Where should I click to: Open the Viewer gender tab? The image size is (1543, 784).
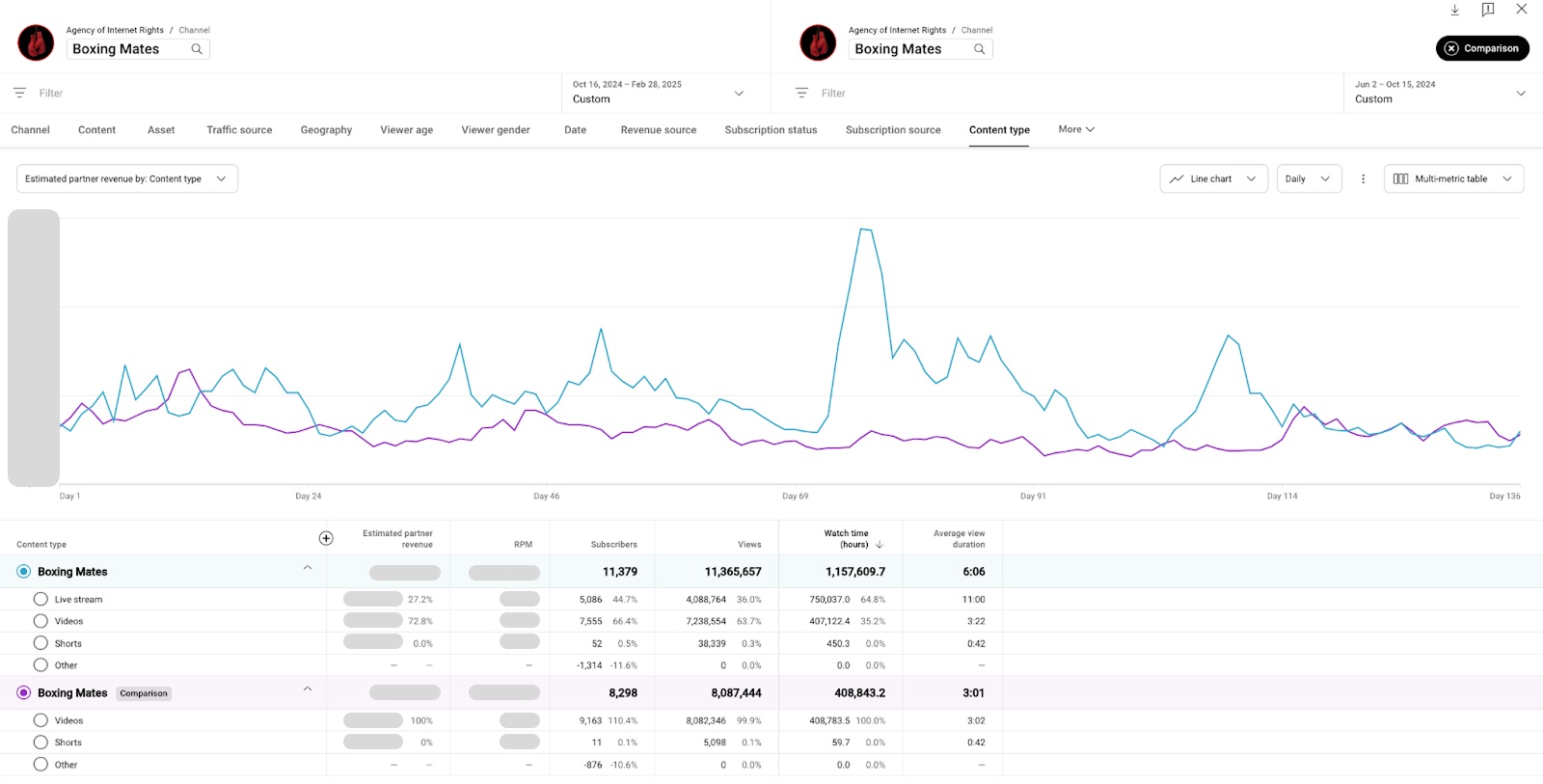(x=496, y=130)
